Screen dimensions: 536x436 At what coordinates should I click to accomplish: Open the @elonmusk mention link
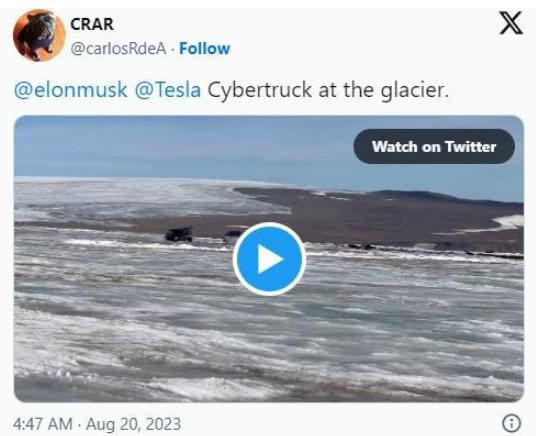click(x=71, y=90)
